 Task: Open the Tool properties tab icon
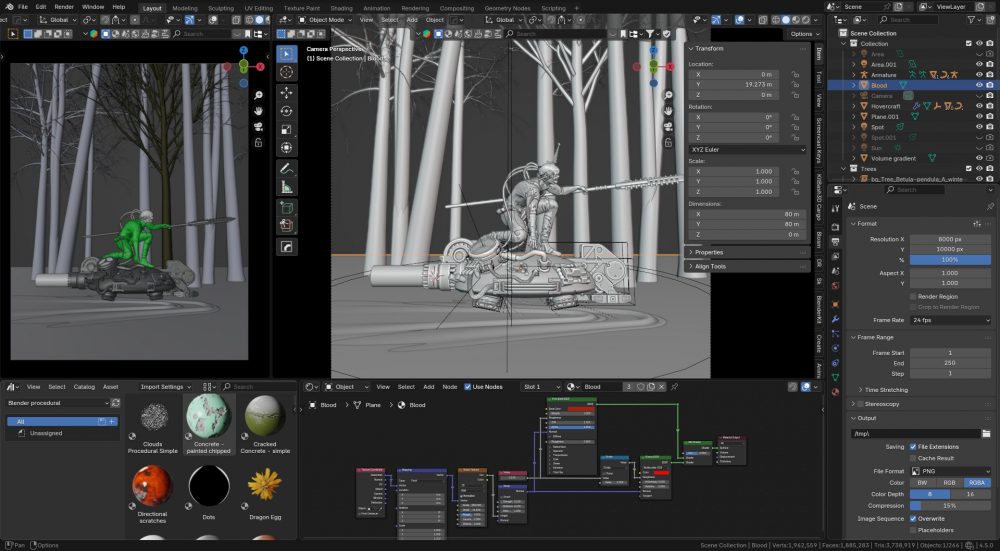pyautogui.click(x=835, y=209)
